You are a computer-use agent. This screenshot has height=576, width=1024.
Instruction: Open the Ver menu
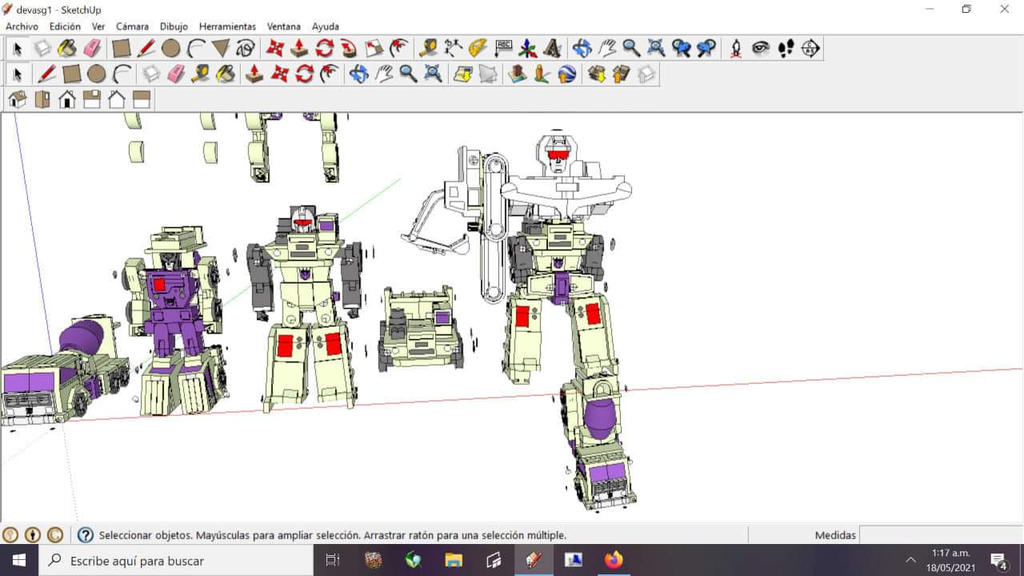98,27
